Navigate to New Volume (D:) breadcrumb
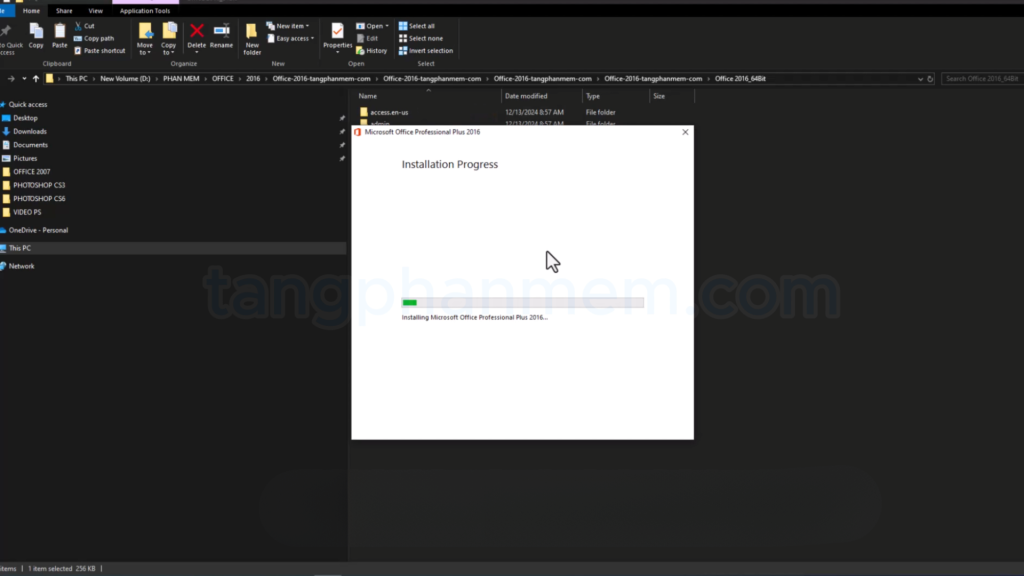This screenshot has height=576, width=1024. point(125,79)
